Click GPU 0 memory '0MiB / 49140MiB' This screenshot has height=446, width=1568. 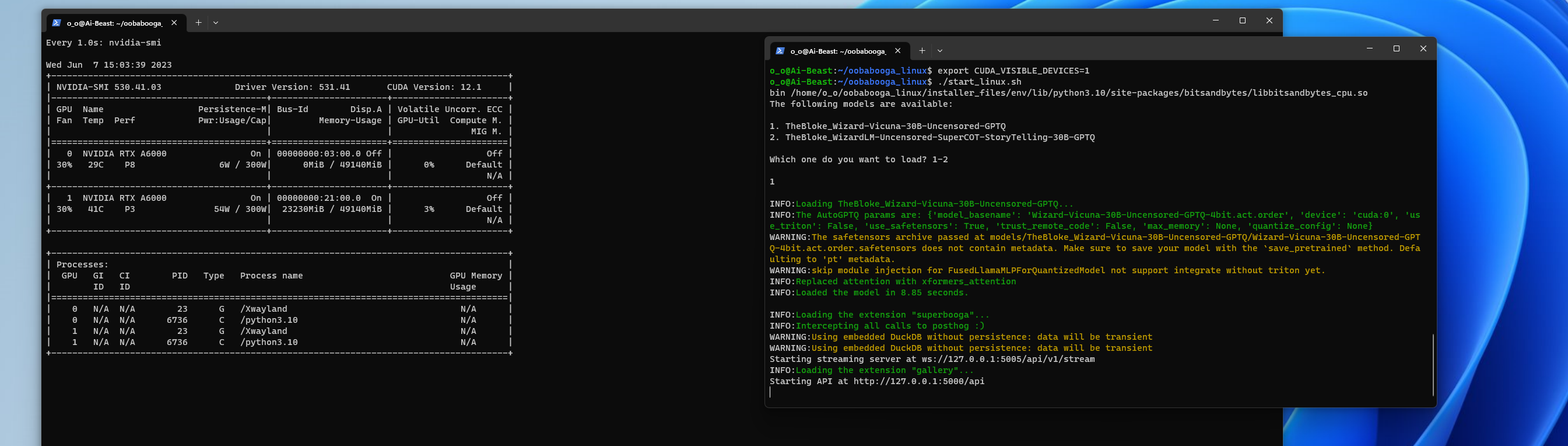[342, 165]
